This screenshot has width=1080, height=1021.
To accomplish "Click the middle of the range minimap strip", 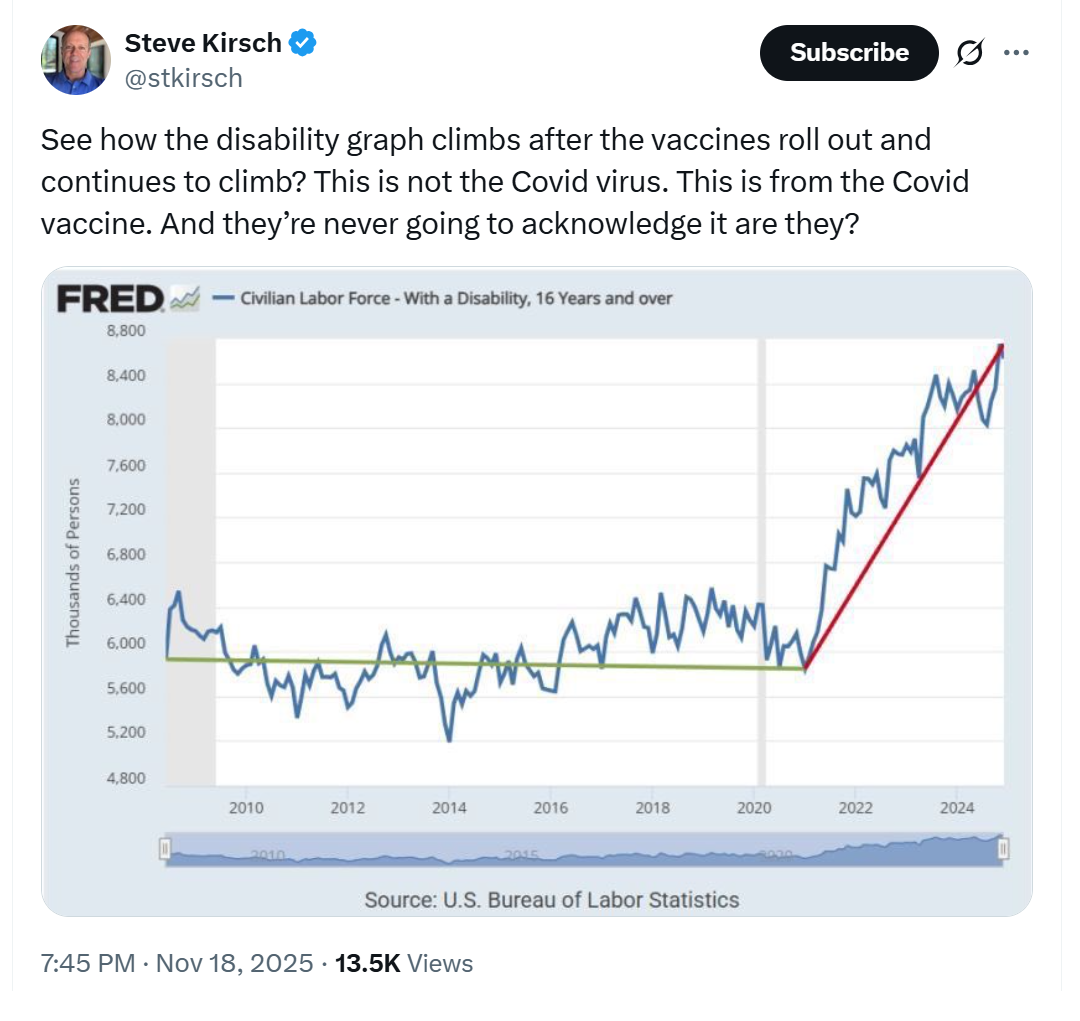I will [584, 850].
